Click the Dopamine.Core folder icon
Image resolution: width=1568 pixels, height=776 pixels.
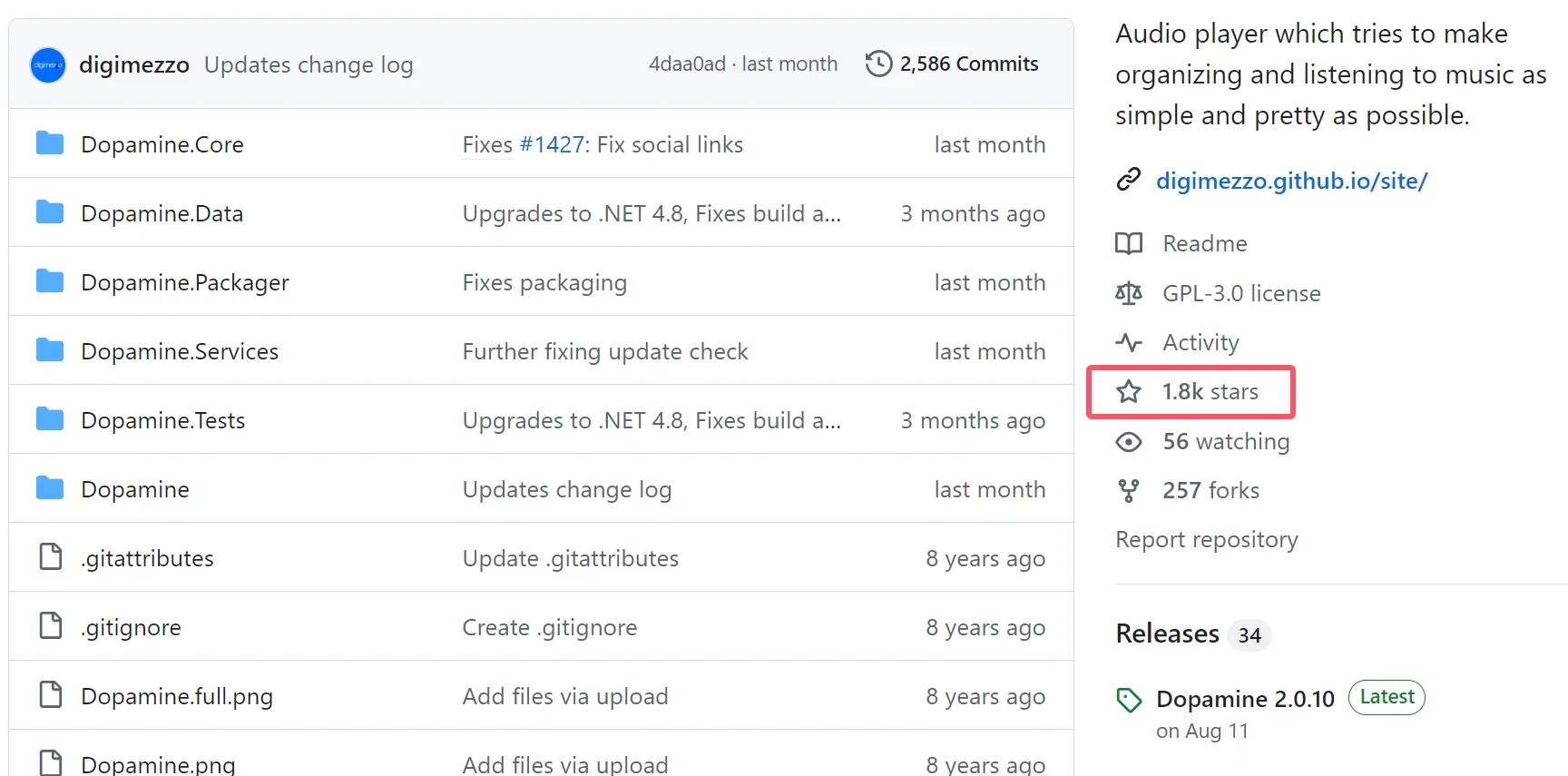point(50,143)
